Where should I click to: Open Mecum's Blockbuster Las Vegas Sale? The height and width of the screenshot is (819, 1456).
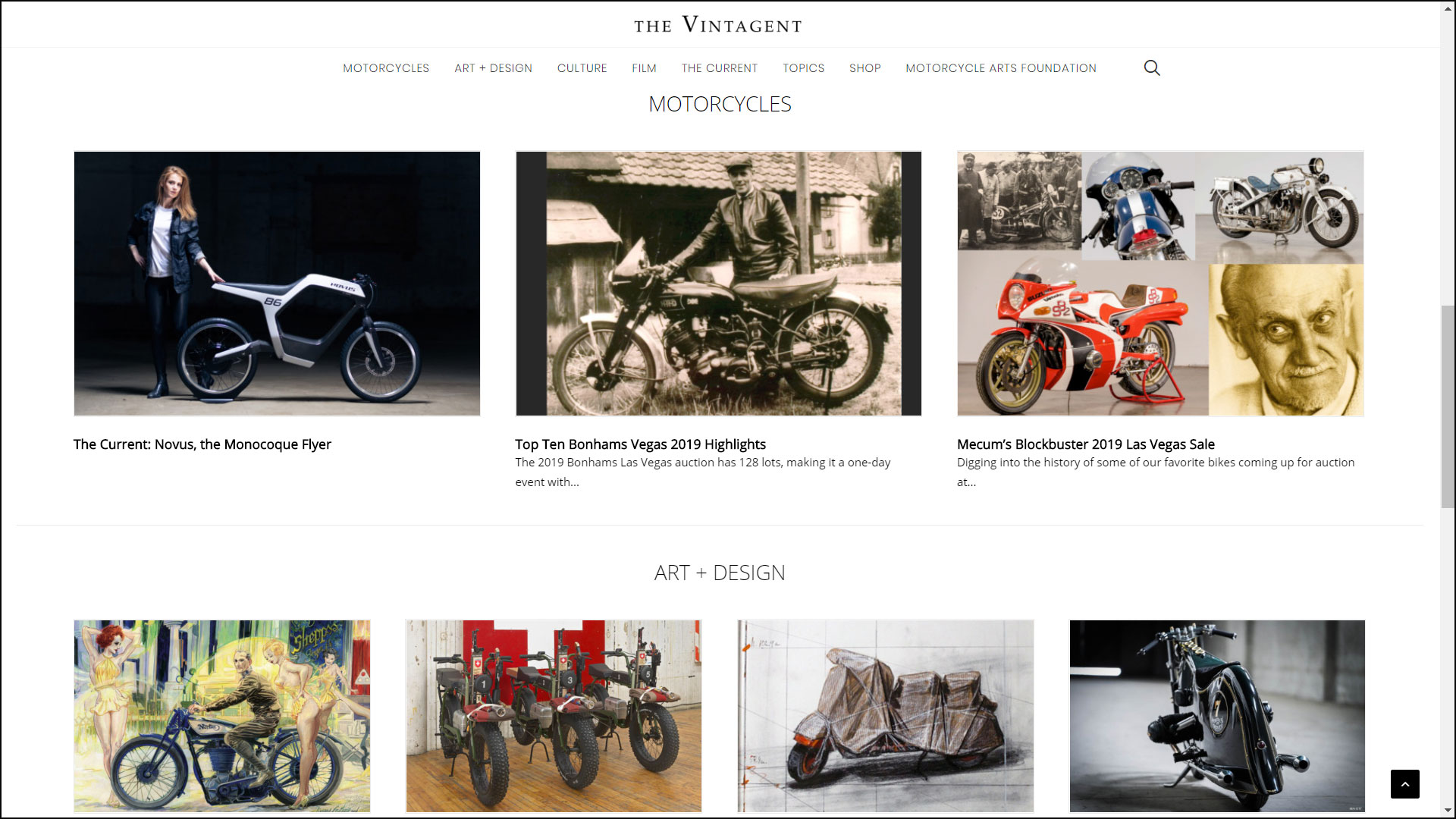click(x=1085, y=444)
